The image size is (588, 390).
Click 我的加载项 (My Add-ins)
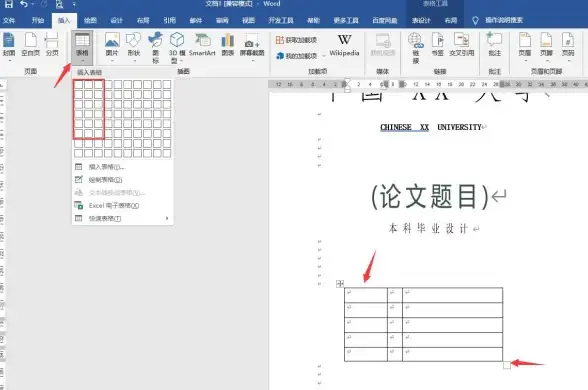click(296, 56)
